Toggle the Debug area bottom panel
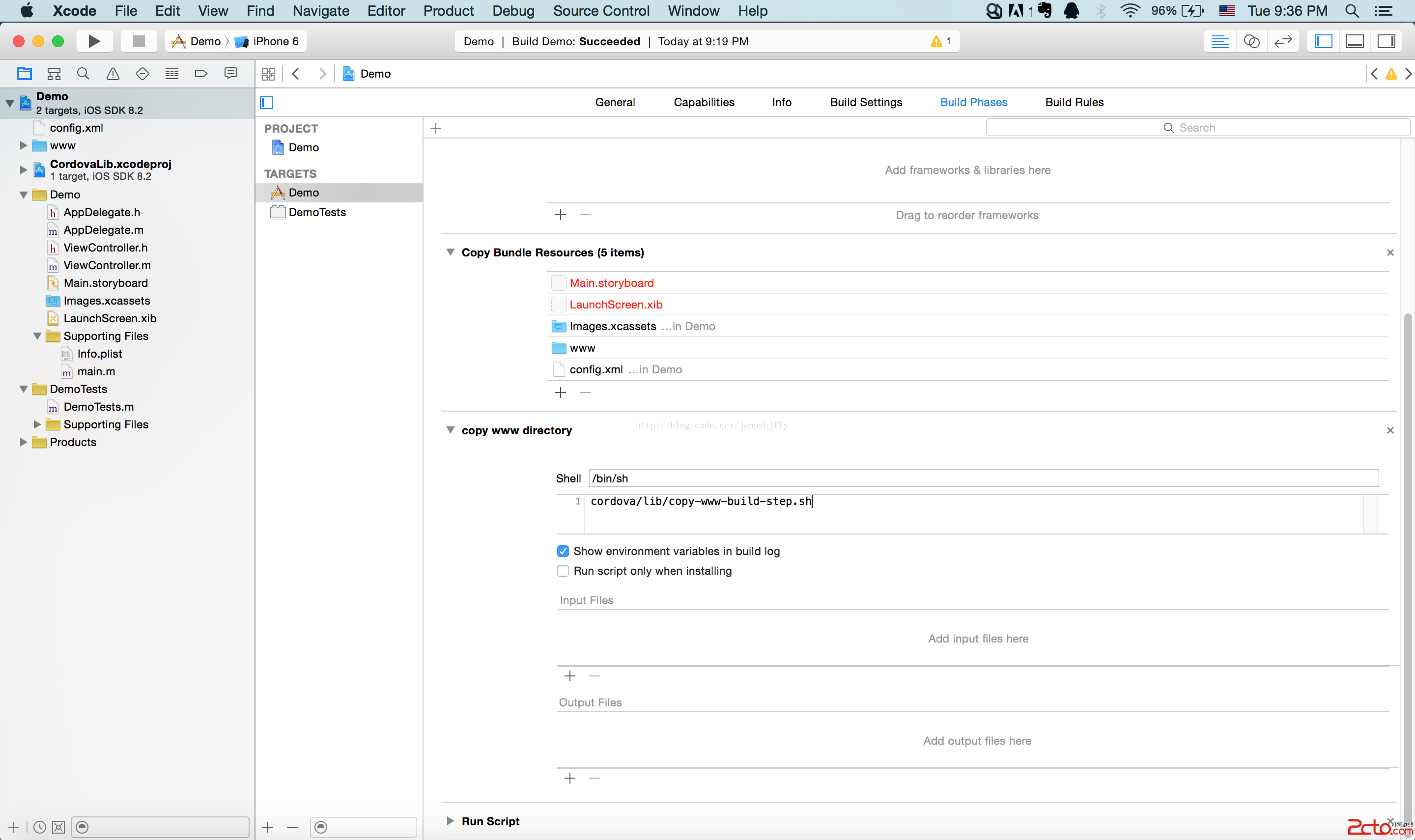This screenshot has height=840, width=1415. (1355, 41)
